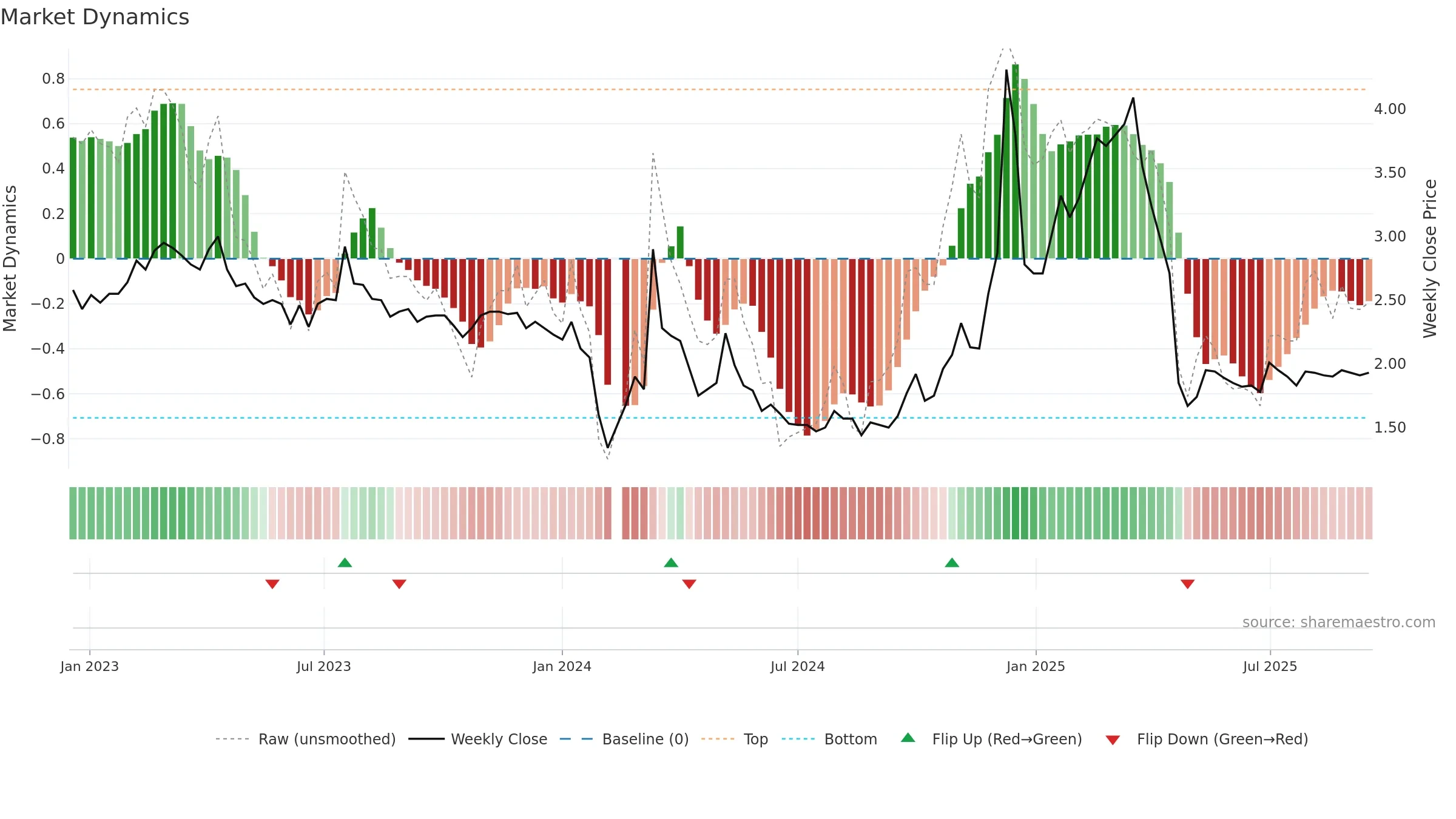Toggle the Flip Up (Red→Green) legend label

pyautogui.click(x=1007, y=739)
